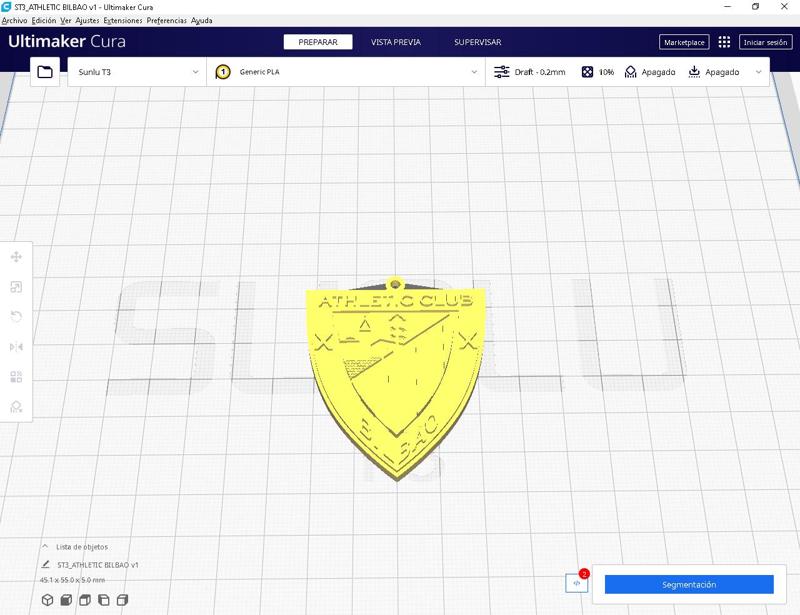The width and height of the screenshot is (800, 615).
Task: Open the application switcher grid icon
Action: click(724, 42)
